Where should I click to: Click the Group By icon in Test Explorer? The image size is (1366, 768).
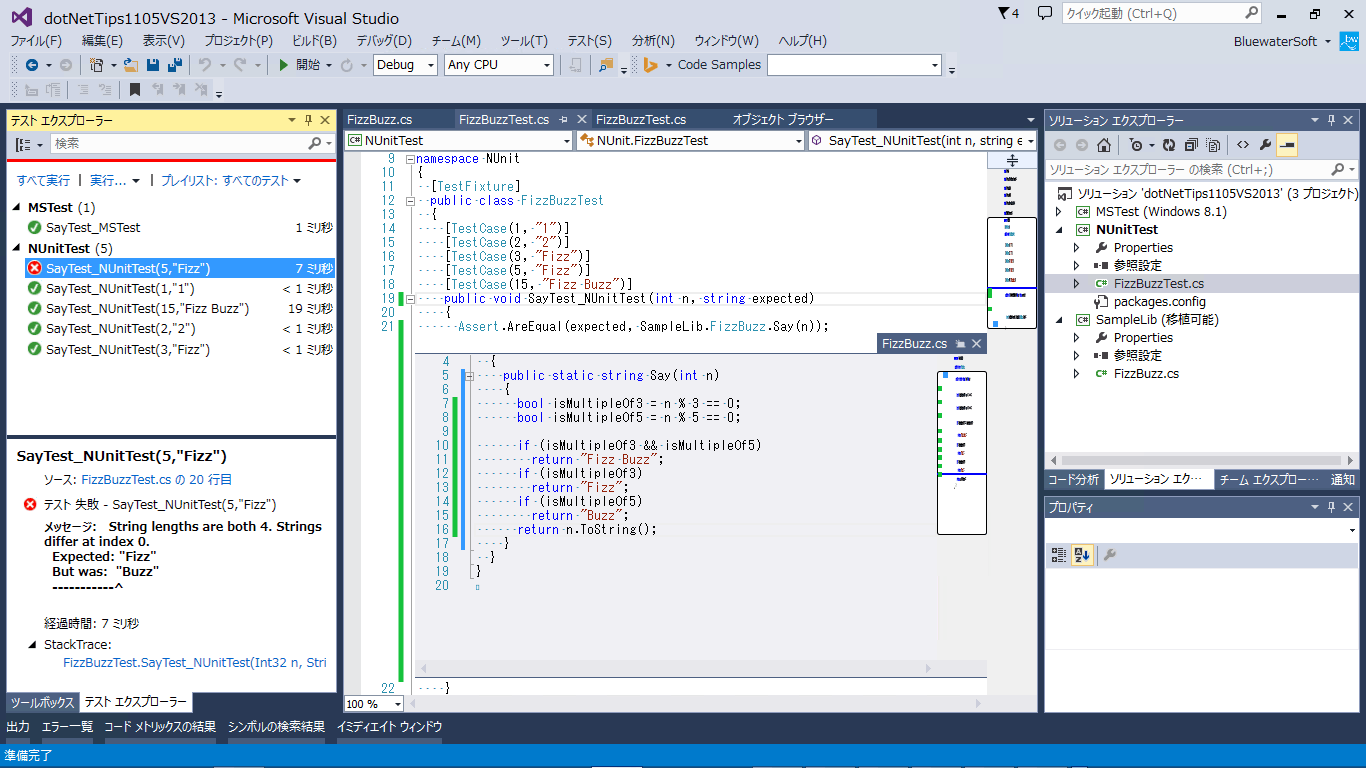tap(24, 145)
